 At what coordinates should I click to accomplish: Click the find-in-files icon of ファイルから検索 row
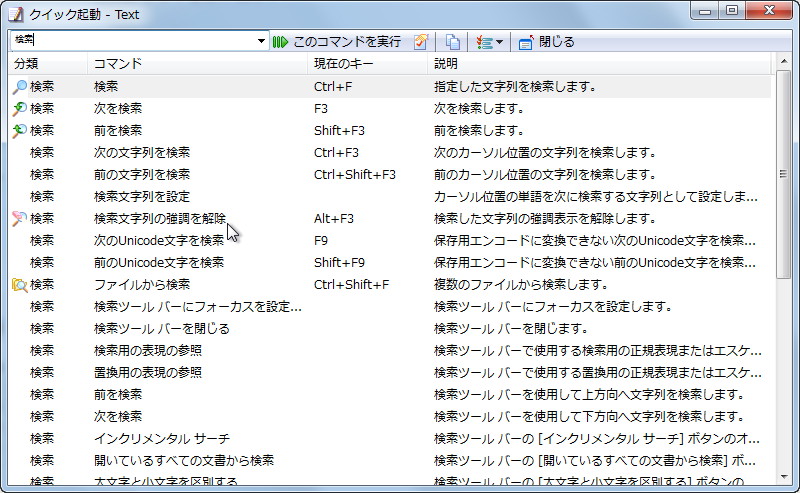coord(19,284)
